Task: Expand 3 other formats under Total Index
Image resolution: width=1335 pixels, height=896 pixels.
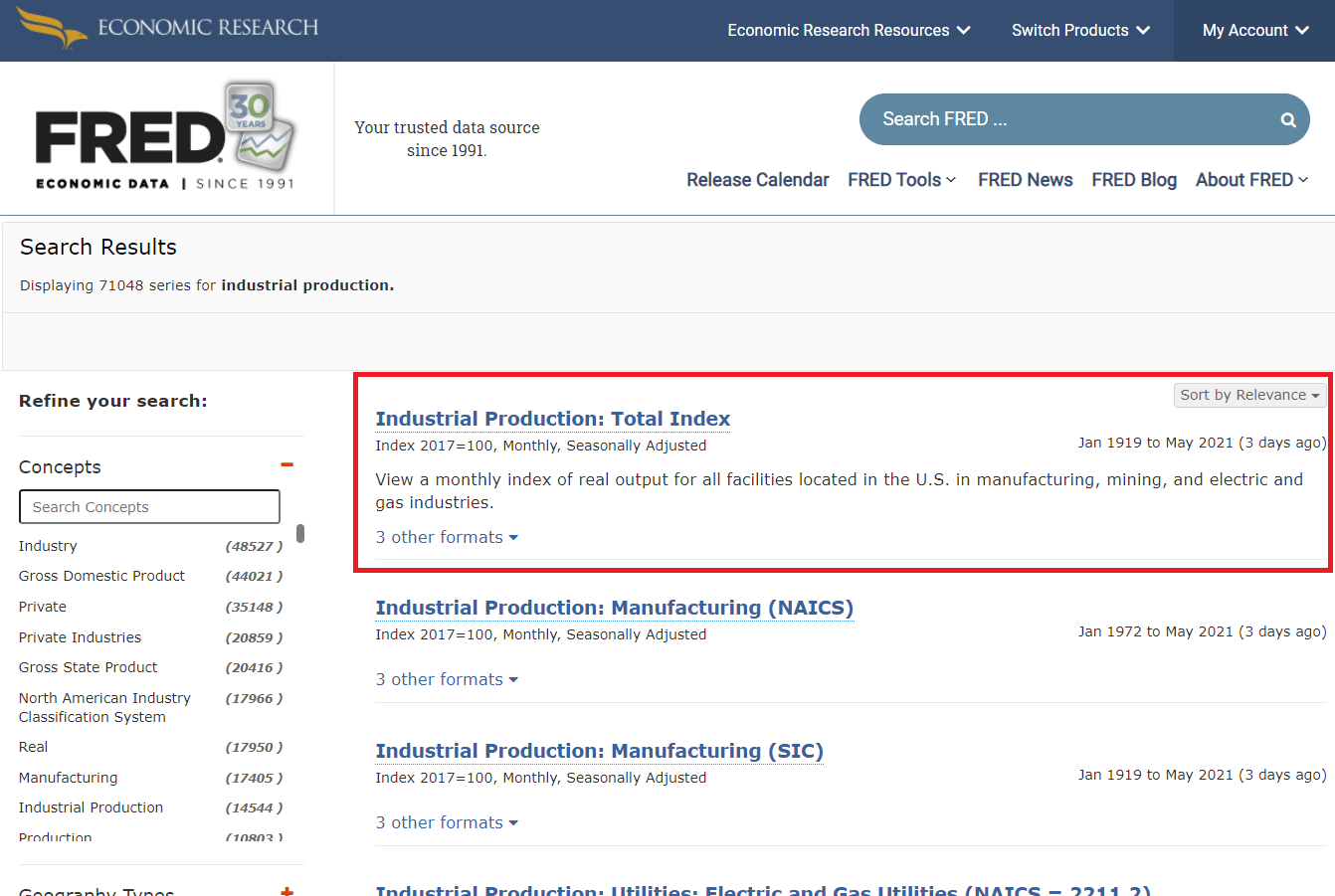Action: [x=447, y=537]
